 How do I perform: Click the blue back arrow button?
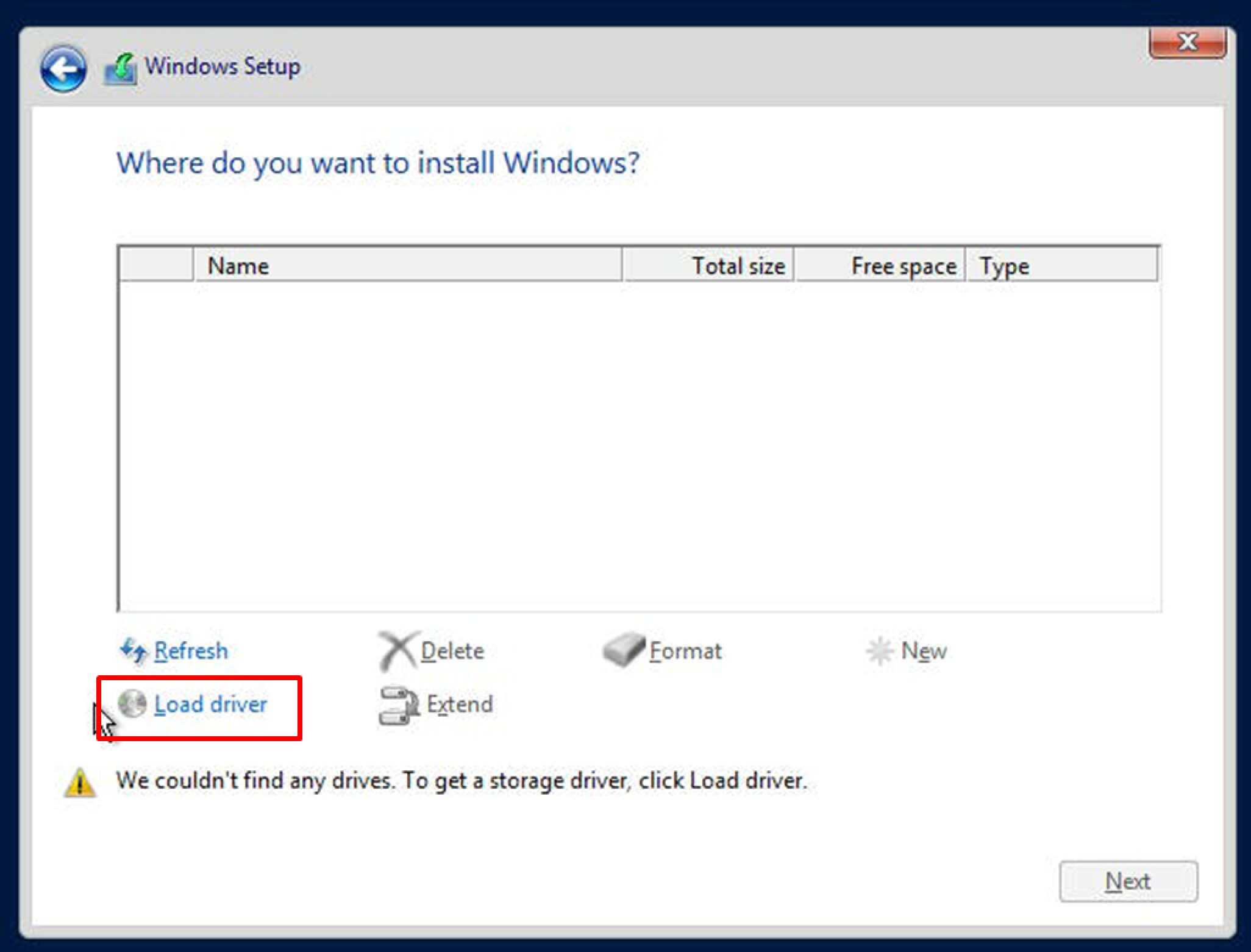pyautogui.click(x=63, y=69)
